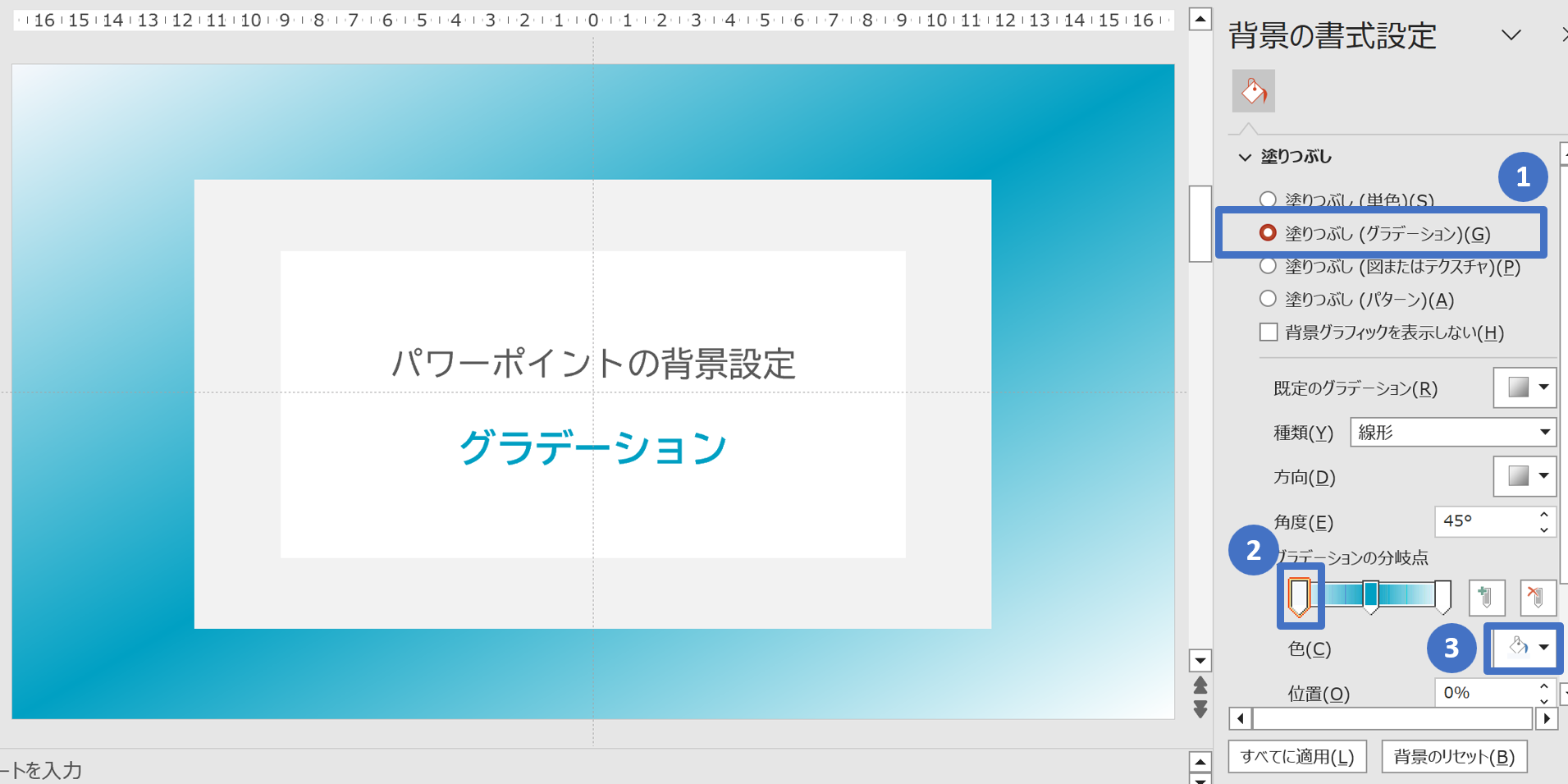Screen dimensions: 1568x784
Task: Select 塗りつぶし (グラデーション) radio button
Action: (x=1268, y=233)
